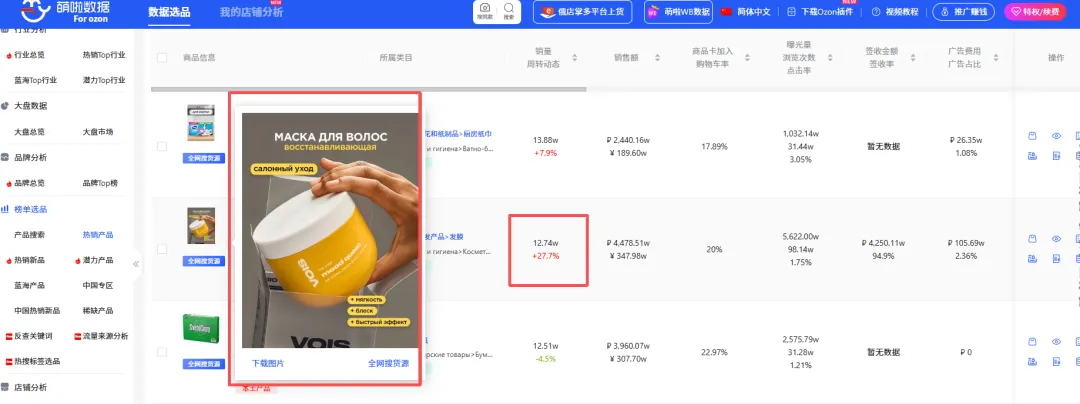Image resolution: width=1080 pixels, height=404 pixels.
Task: Collapse sidebar with double-chevron handle
Action: (x=136, y=264)
